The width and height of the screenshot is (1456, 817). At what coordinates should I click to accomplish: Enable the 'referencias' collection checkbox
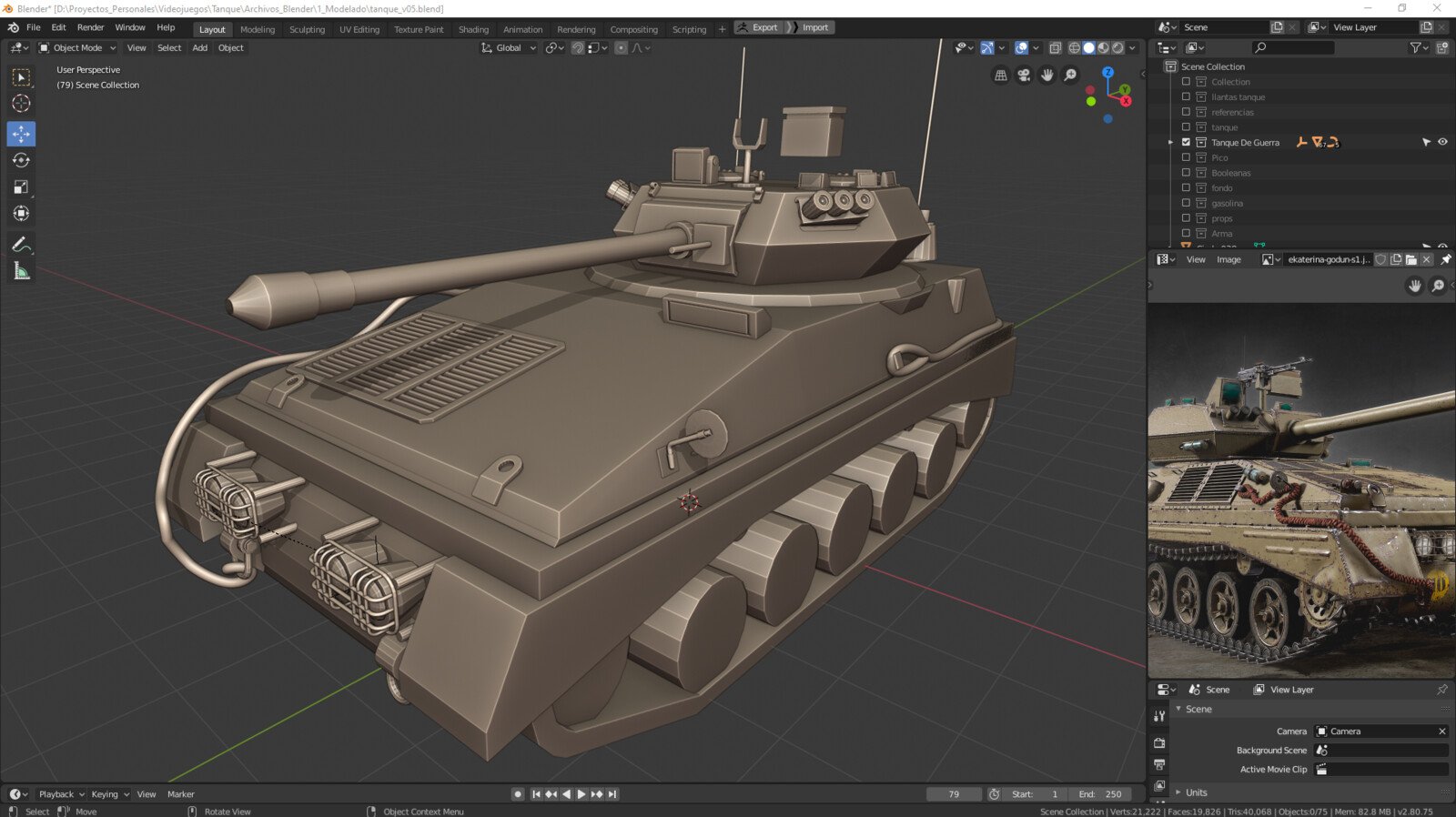point(1186,112)
